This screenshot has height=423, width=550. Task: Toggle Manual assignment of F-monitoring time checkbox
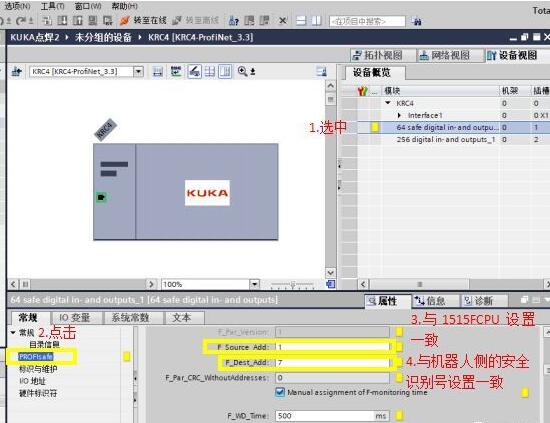(x=280, y=392)
